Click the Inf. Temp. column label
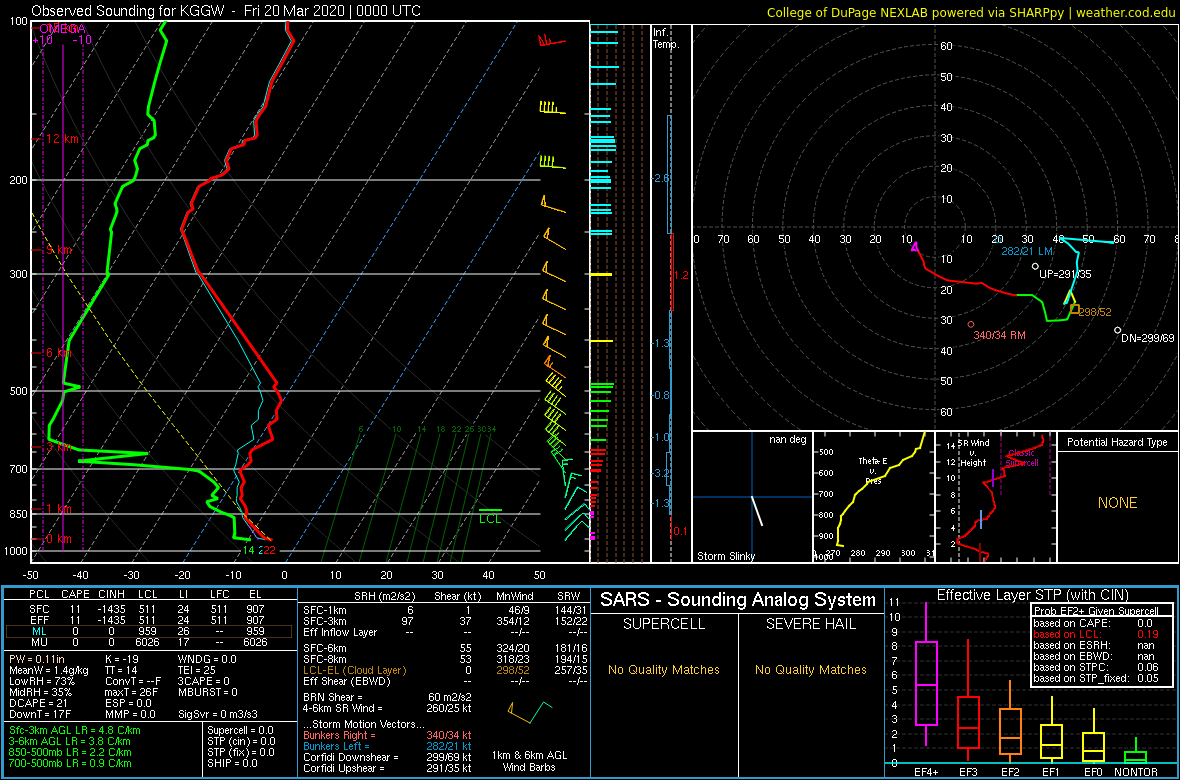The image size is (1180, 780). [x=666, y=39]
